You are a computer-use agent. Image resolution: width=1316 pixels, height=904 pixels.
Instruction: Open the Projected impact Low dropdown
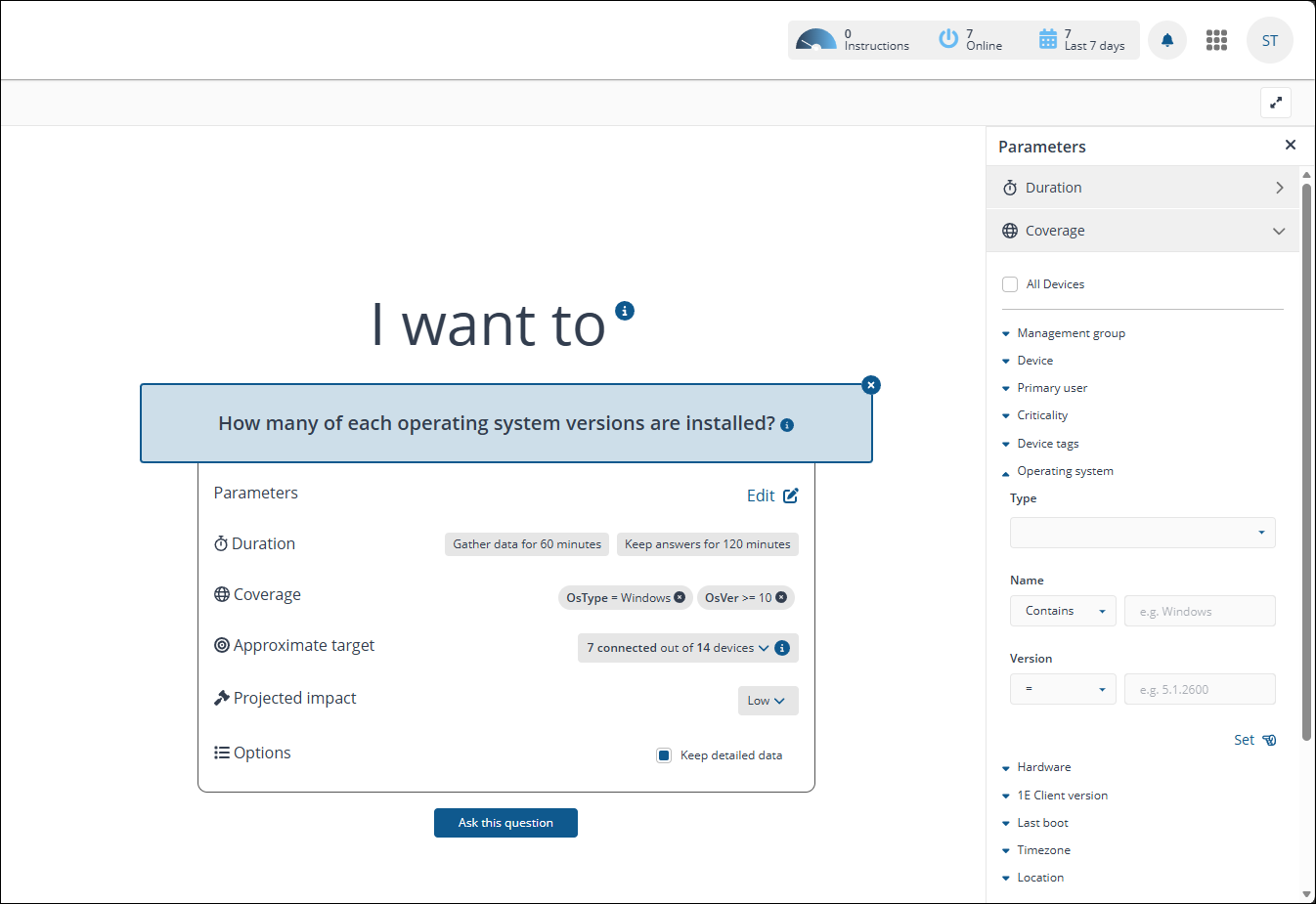(768, 701)
